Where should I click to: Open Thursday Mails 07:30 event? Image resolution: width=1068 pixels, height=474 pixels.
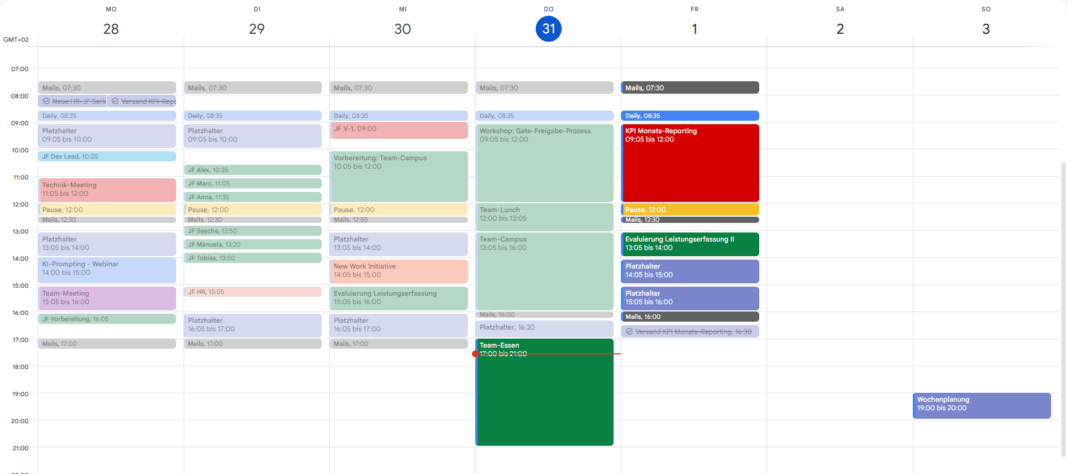point(544,88)
